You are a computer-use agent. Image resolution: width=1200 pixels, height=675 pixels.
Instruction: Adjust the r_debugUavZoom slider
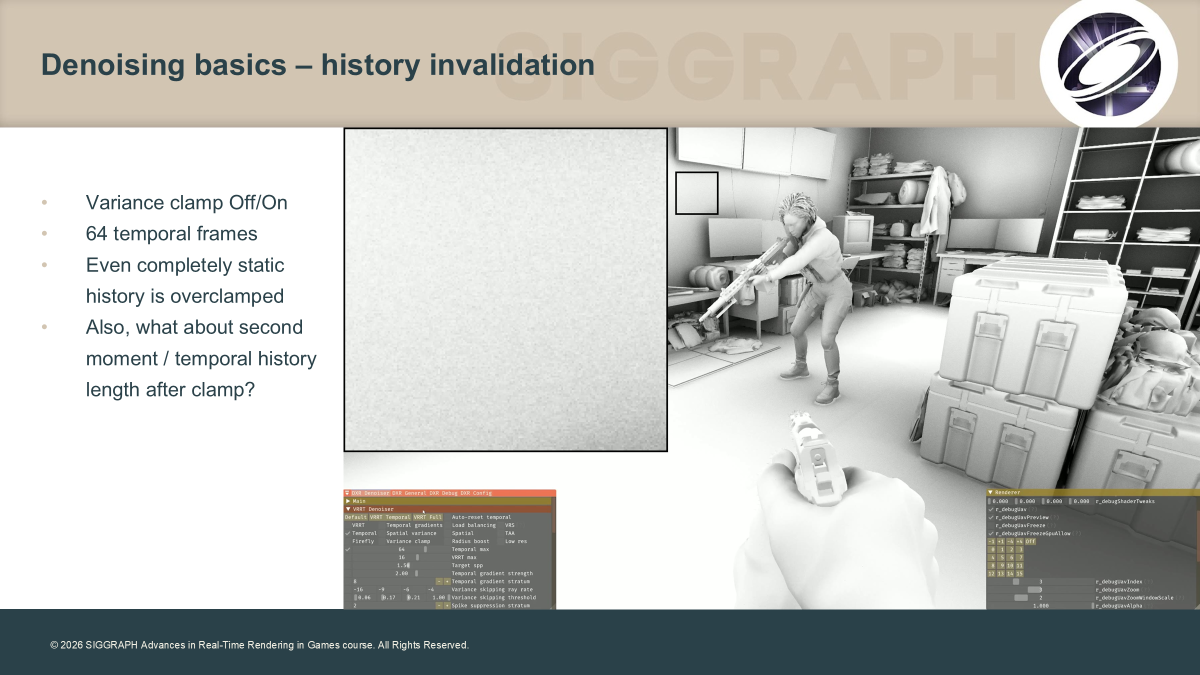pos(1040,590)
